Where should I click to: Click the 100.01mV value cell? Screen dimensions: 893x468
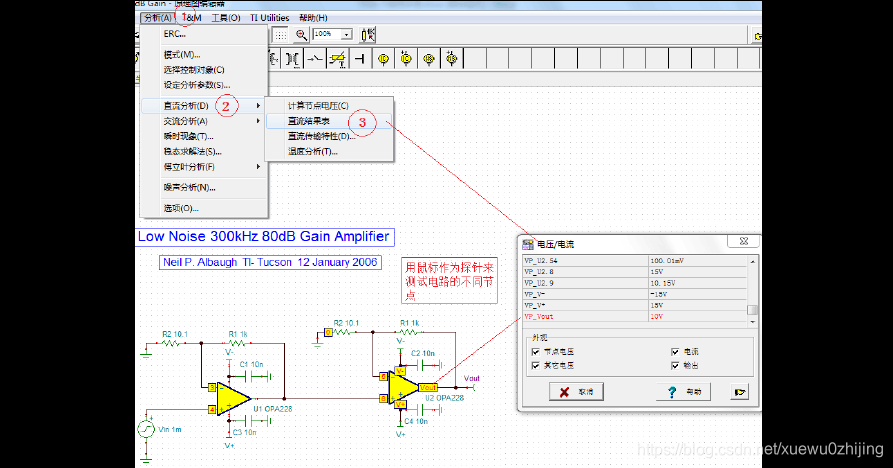coord(698,261)
